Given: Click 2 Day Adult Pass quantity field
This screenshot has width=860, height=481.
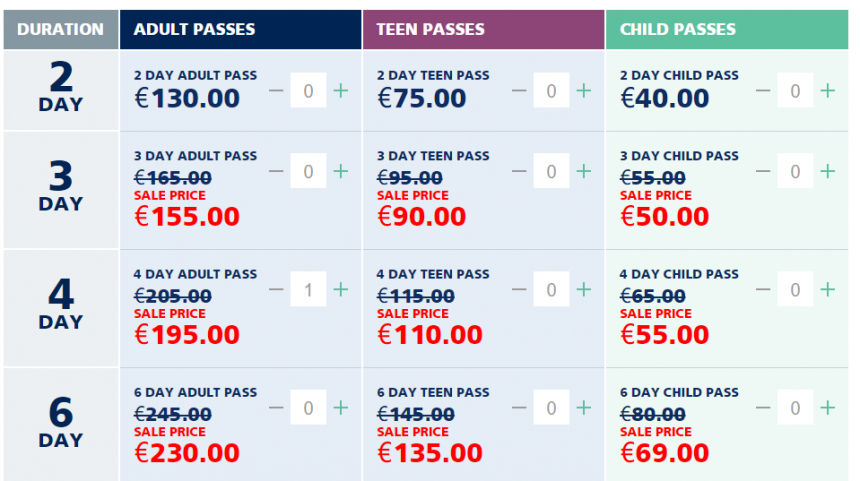Looking at the screenshot, I should click(308, 90).
